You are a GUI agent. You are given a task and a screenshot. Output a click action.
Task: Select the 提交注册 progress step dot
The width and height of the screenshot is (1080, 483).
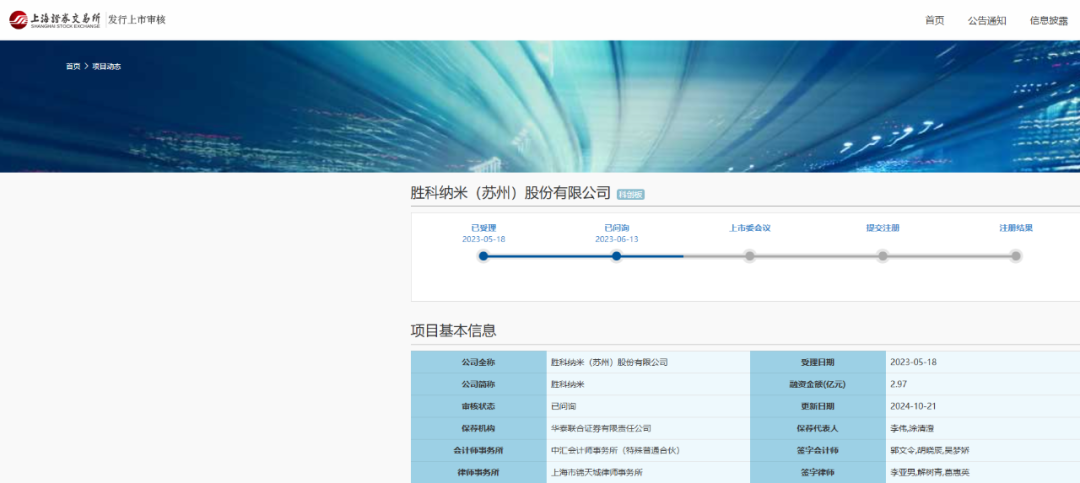(882, 256)
